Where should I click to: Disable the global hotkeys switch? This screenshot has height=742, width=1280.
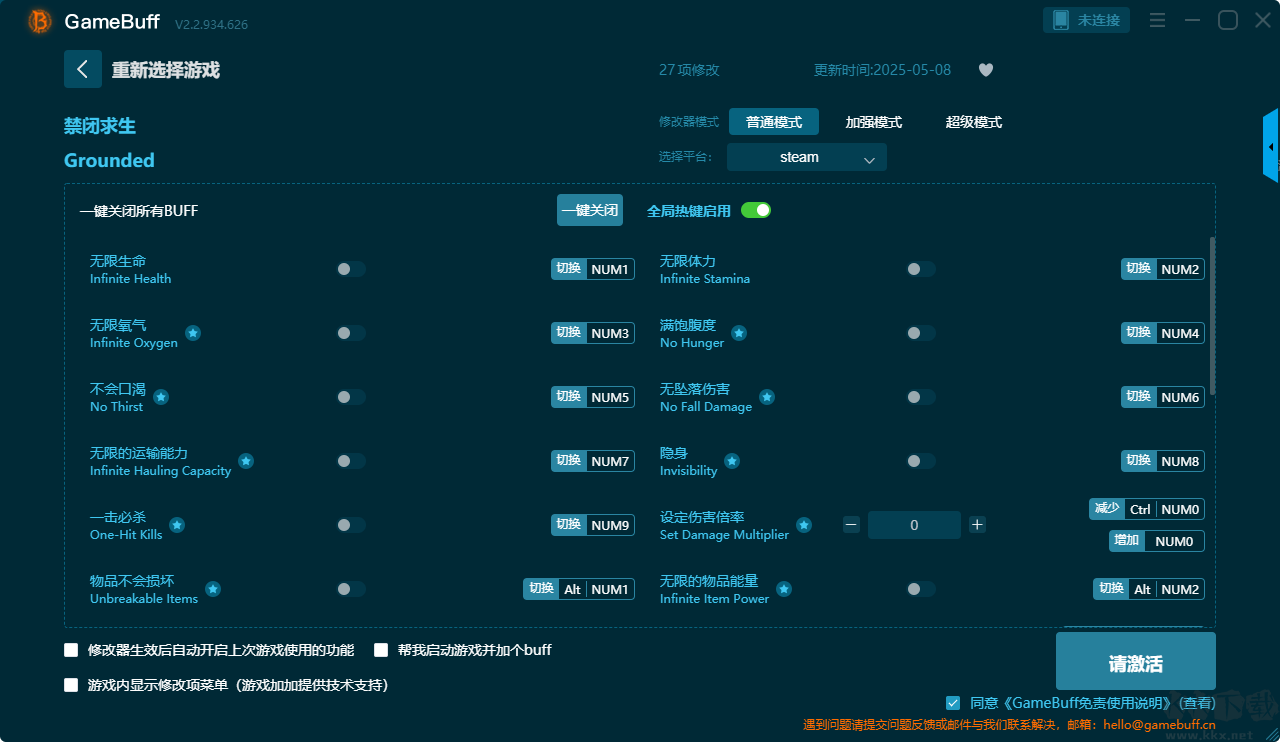click(x=756, y=210)
